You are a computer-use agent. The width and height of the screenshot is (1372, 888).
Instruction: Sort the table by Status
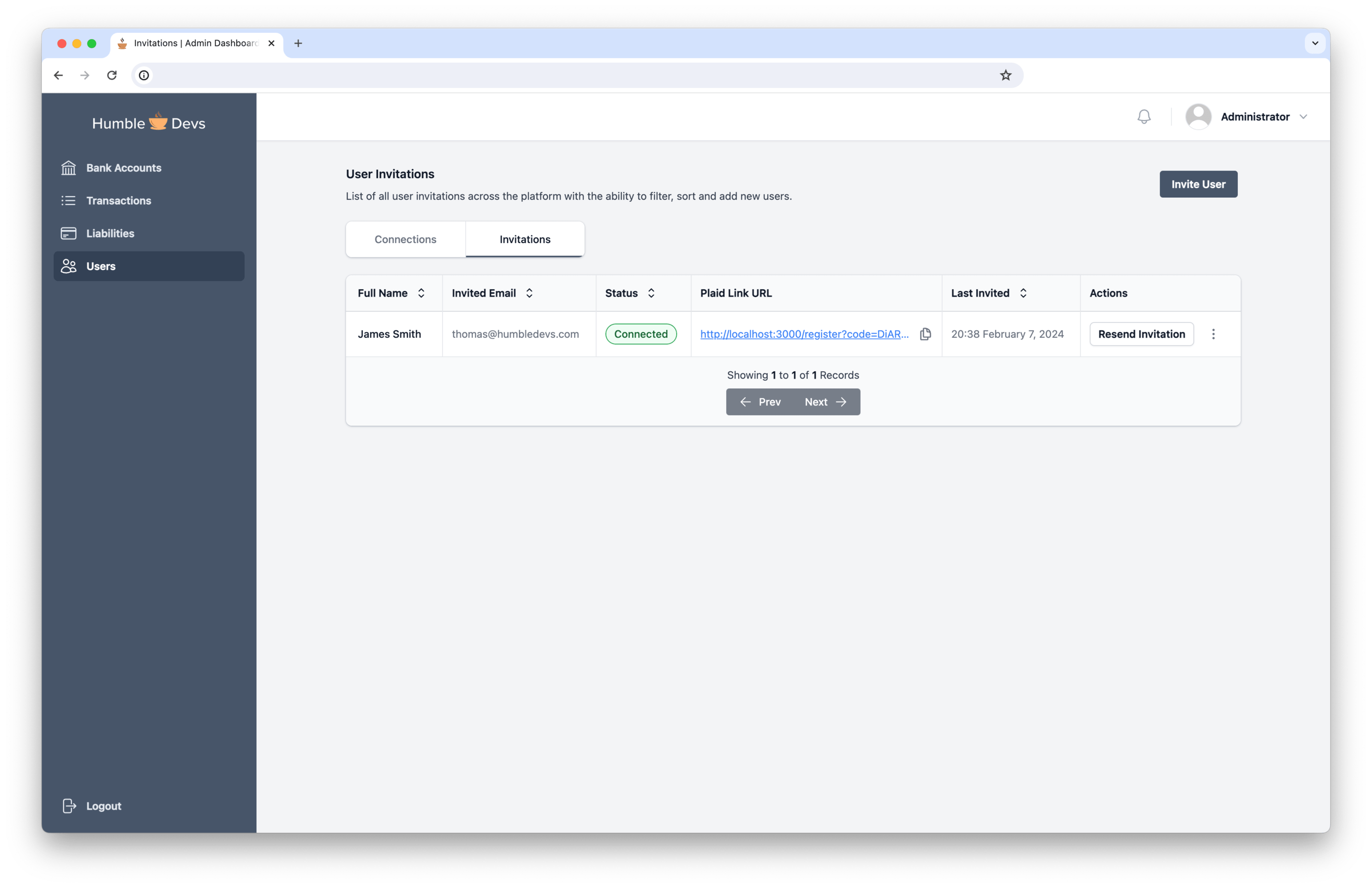click(x=651, y=293)
